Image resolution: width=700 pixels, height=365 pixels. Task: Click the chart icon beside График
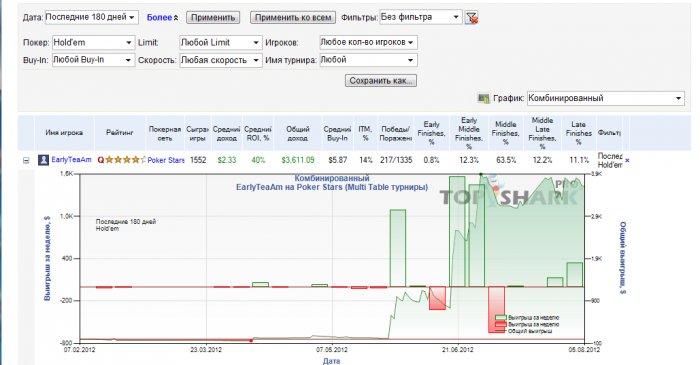pos(483,98)
